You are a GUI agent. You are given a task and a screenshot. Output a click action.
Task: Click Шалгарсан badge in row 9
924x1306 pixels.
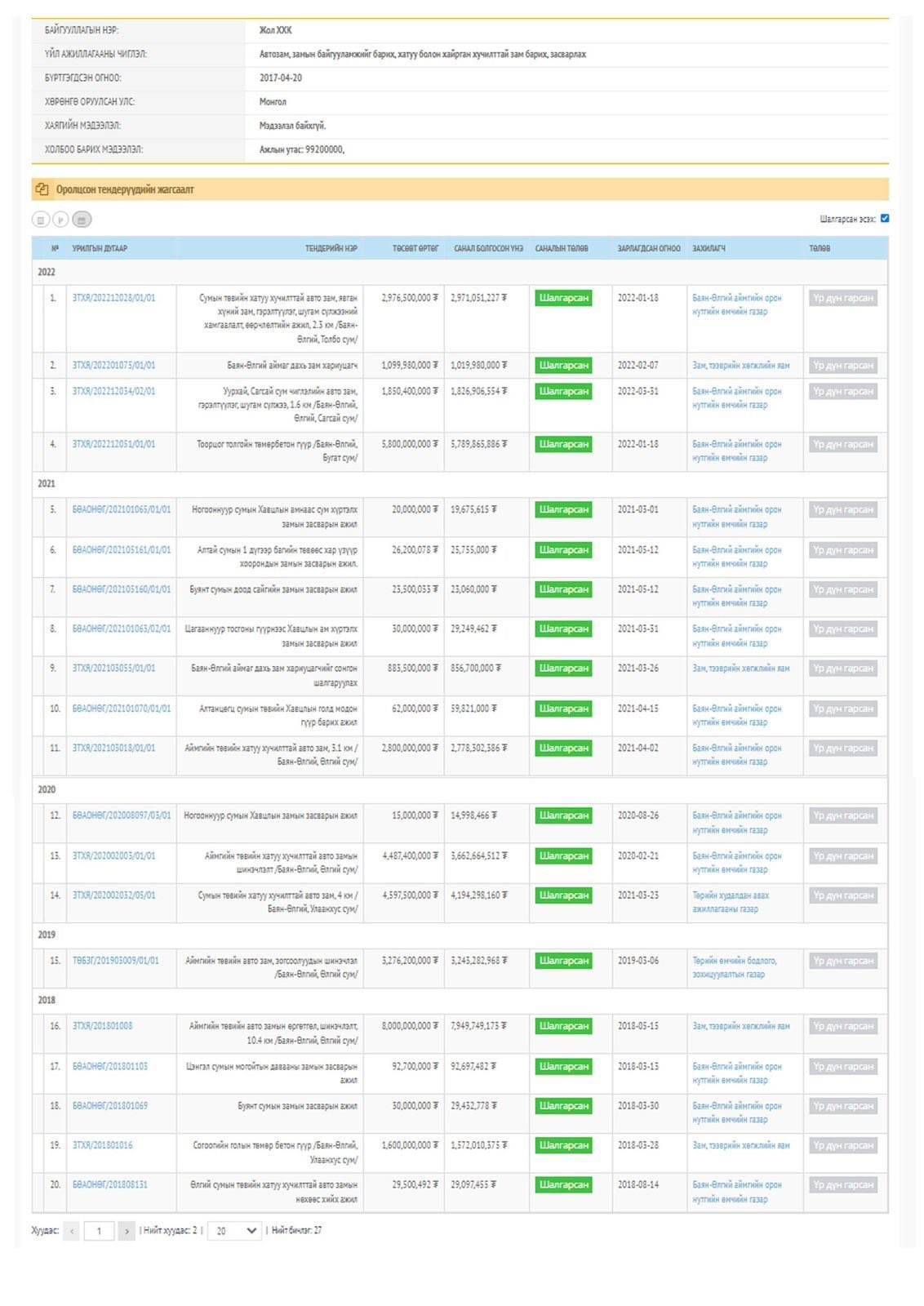(x=563, y=668)
